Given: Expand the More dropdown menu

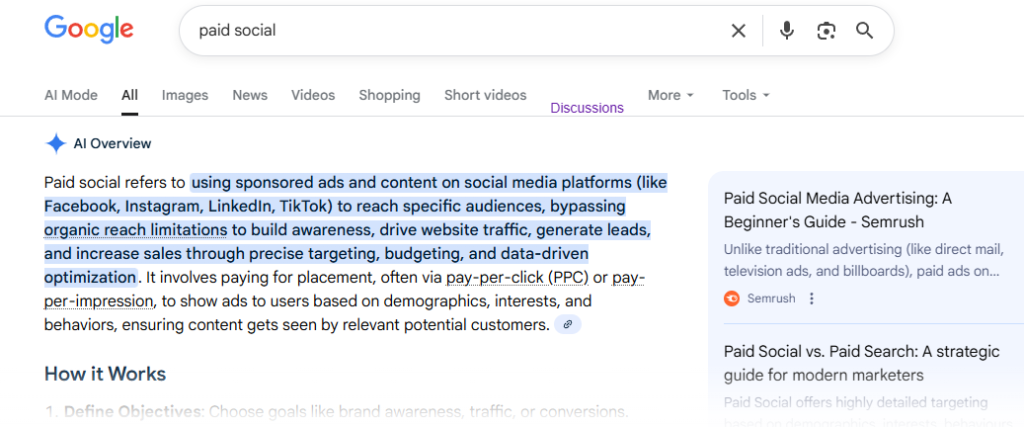Looking at the screenshot, I should click(x=670, y=95).
